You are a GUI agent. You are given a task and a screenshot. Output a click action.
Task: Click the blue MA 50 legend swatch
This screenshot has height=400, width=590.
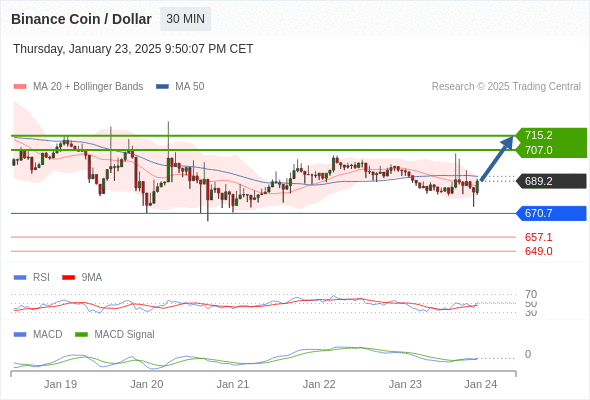point(162,87)
